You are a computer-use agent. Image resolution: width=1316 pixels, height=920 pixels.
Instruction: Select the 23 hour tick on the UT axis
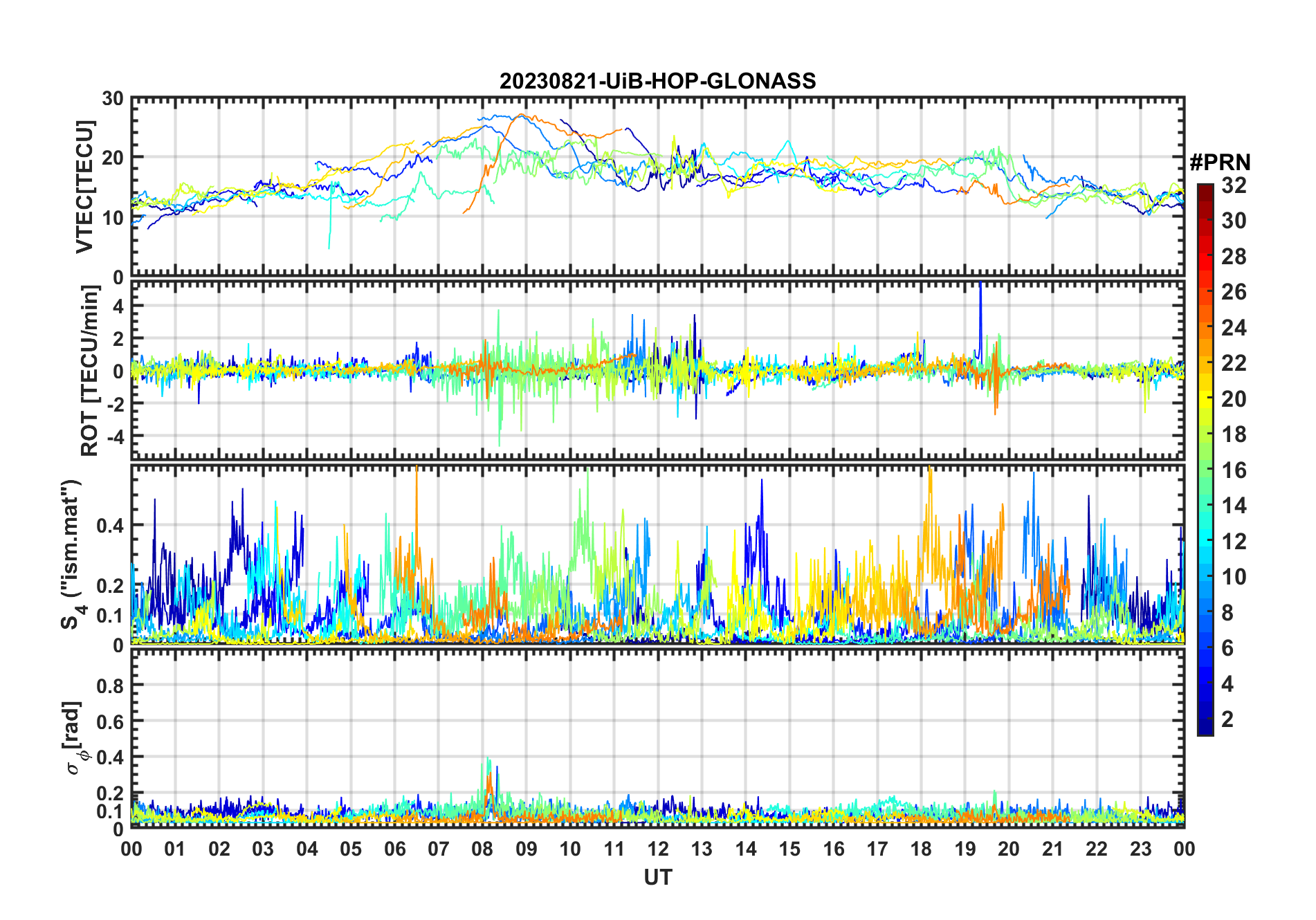click(1140, 849)
